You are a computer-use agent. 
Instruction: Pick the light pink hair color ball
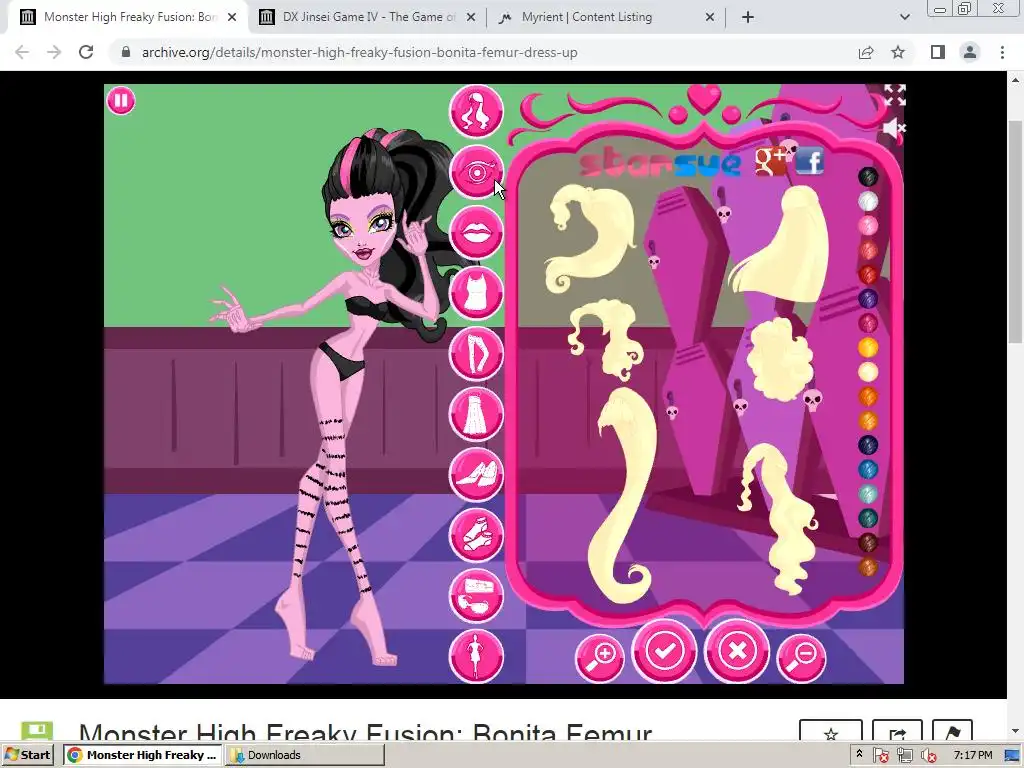(868, 226)
